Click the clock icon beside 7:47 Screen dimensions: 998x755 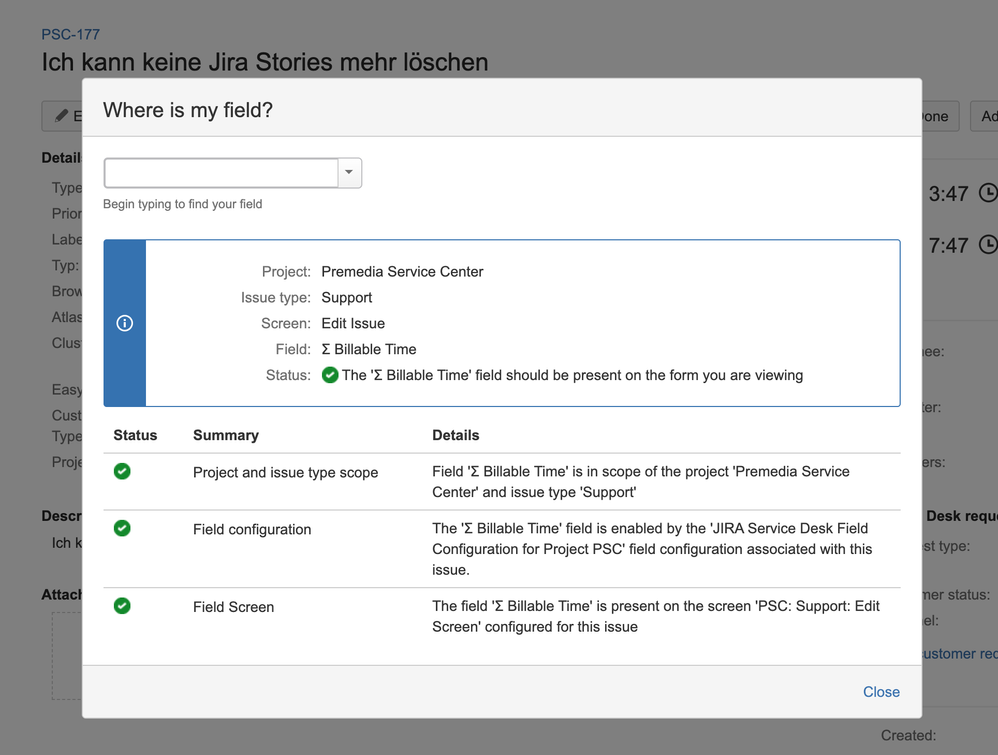pos(987,244)
